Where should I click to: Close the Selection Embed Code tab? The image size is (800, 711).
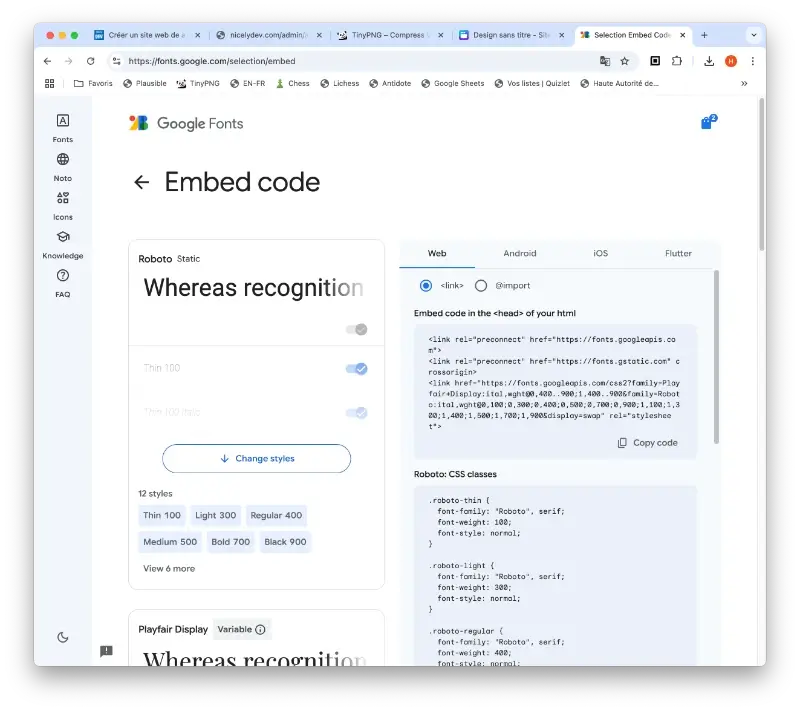tap(683, 35)
